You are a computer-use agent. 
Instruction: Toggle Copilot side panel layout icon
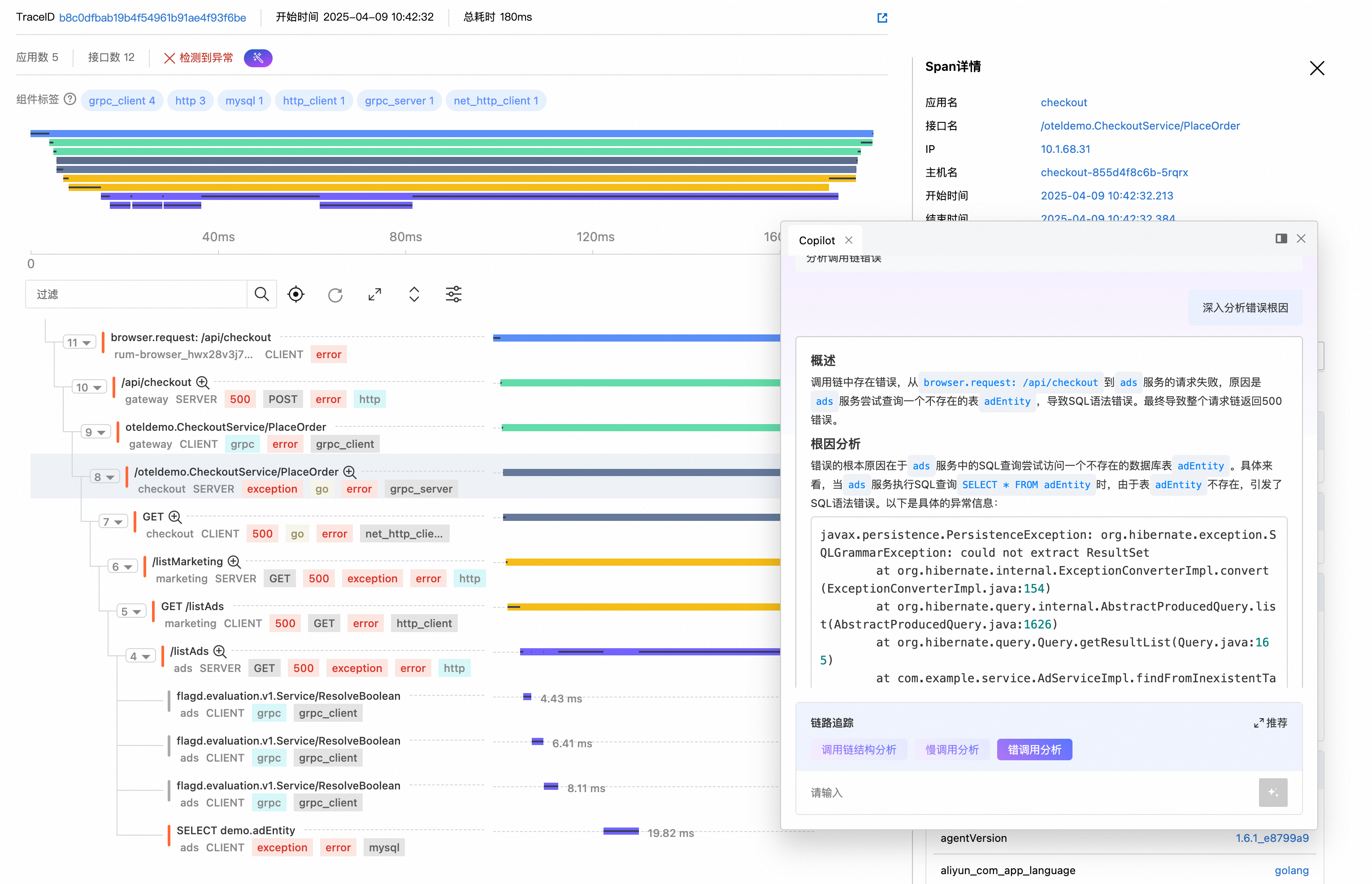(1281, 238)
